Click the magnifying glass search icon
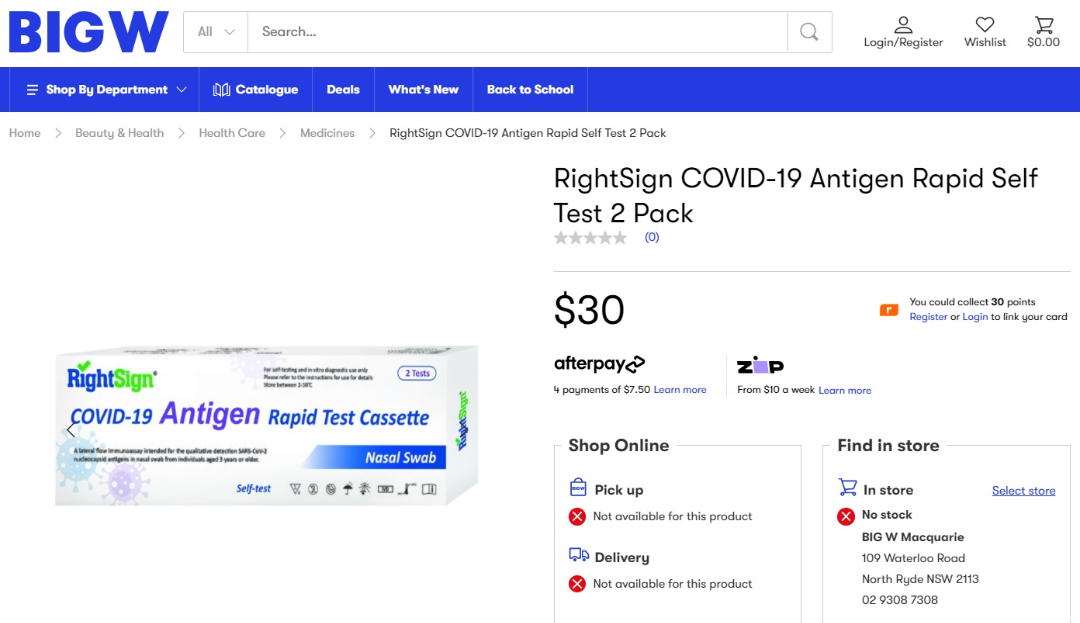This screenshot has height=623, width=1080. pyautogui.click(x=809, y=32)
